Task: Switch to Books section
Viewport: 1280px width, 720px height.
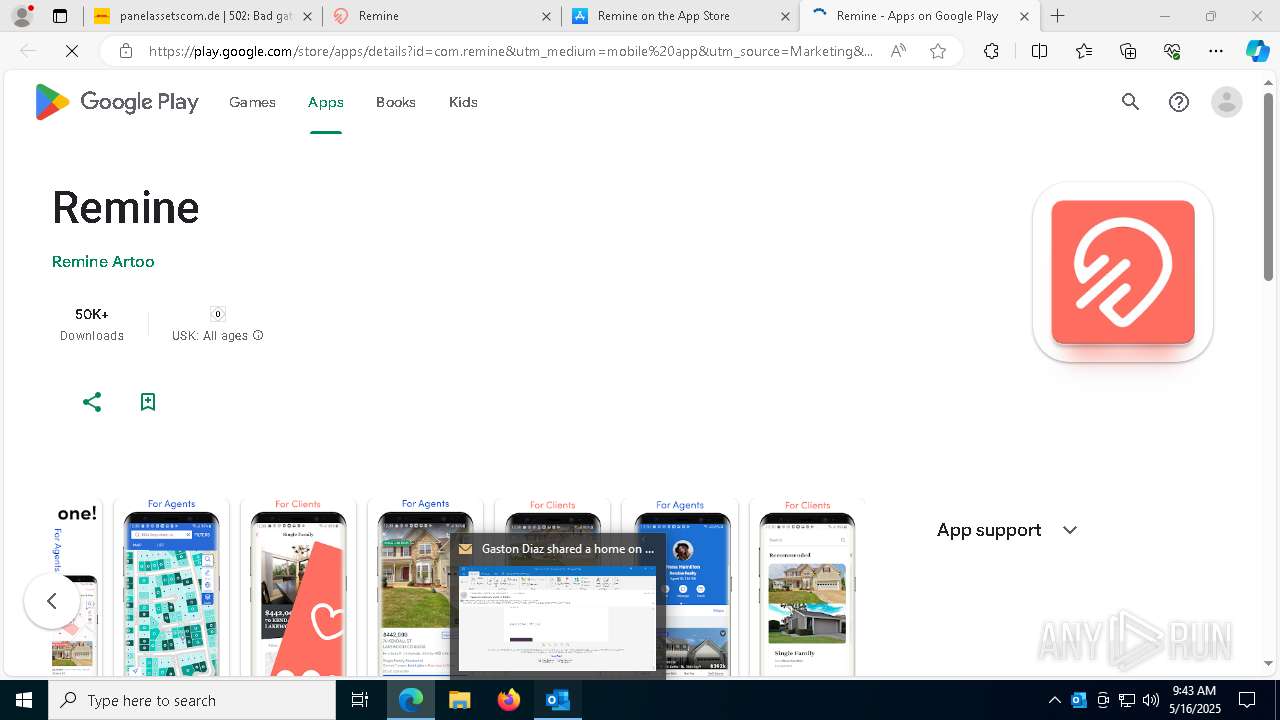Action: (396, 102)
